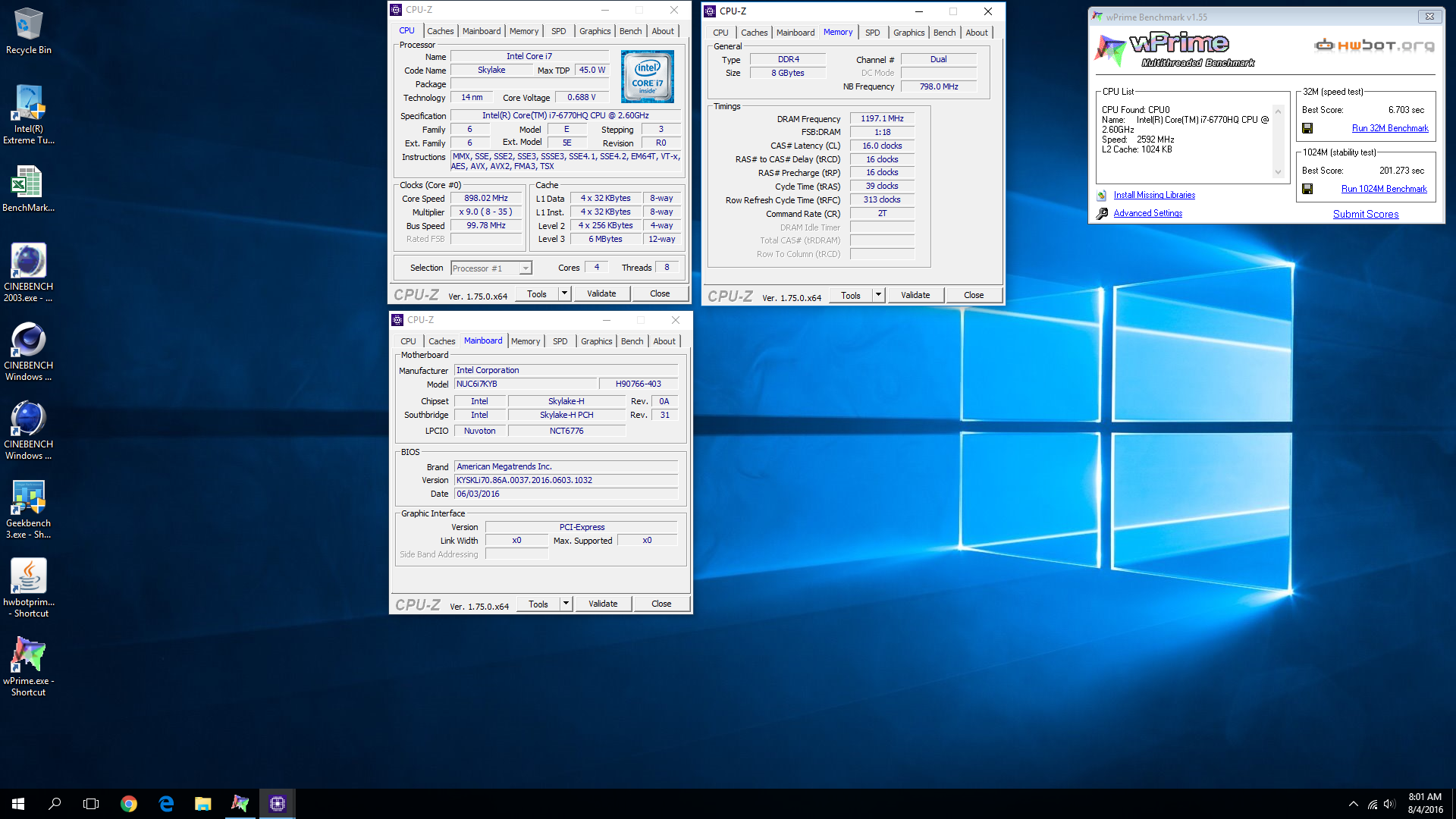Click the save icon next to Run 32M Benchmark
This screenshot has width=1456, height=819.
tap(1307, 128)
